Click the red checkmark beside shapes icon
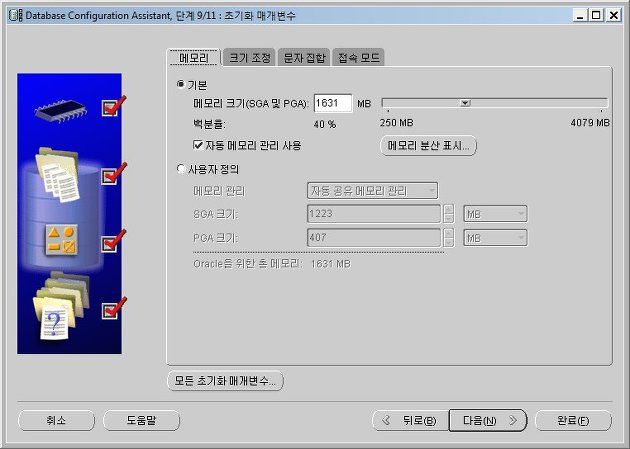The image size is (630, 449). tap(114, 241)
